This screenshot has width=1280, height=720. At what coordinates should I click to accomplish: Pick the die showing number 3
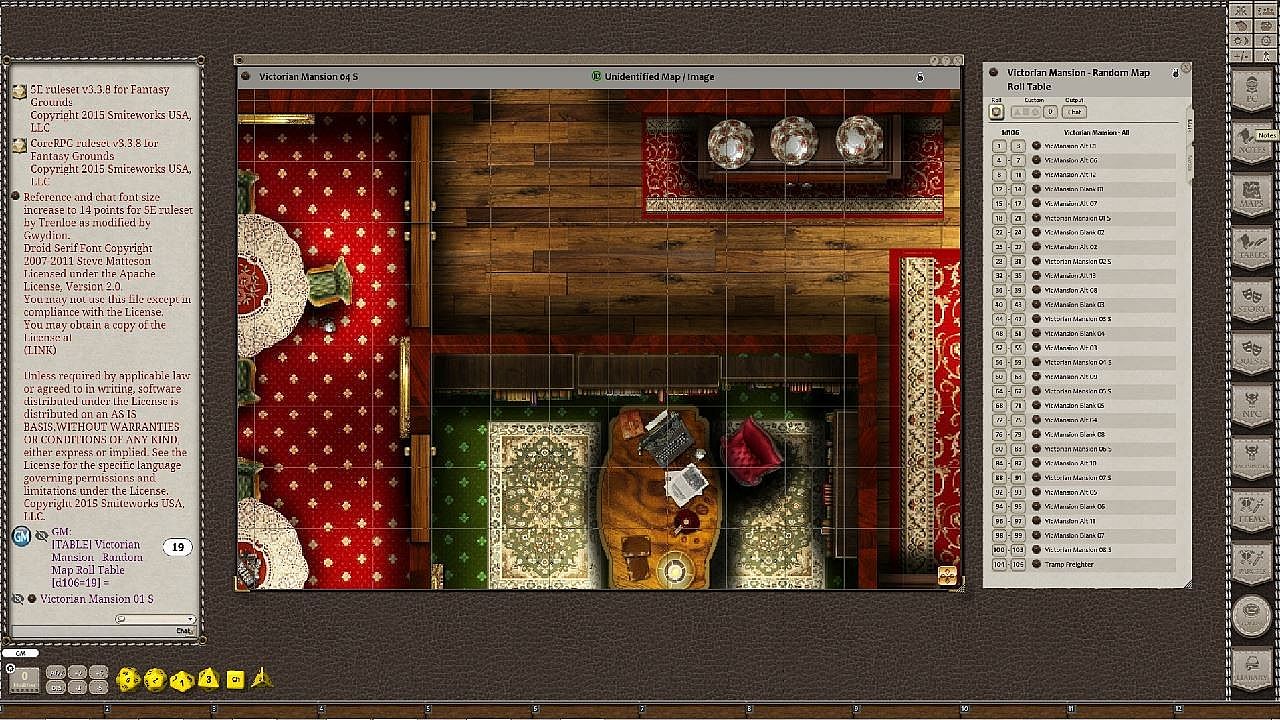tap(208, 679)
